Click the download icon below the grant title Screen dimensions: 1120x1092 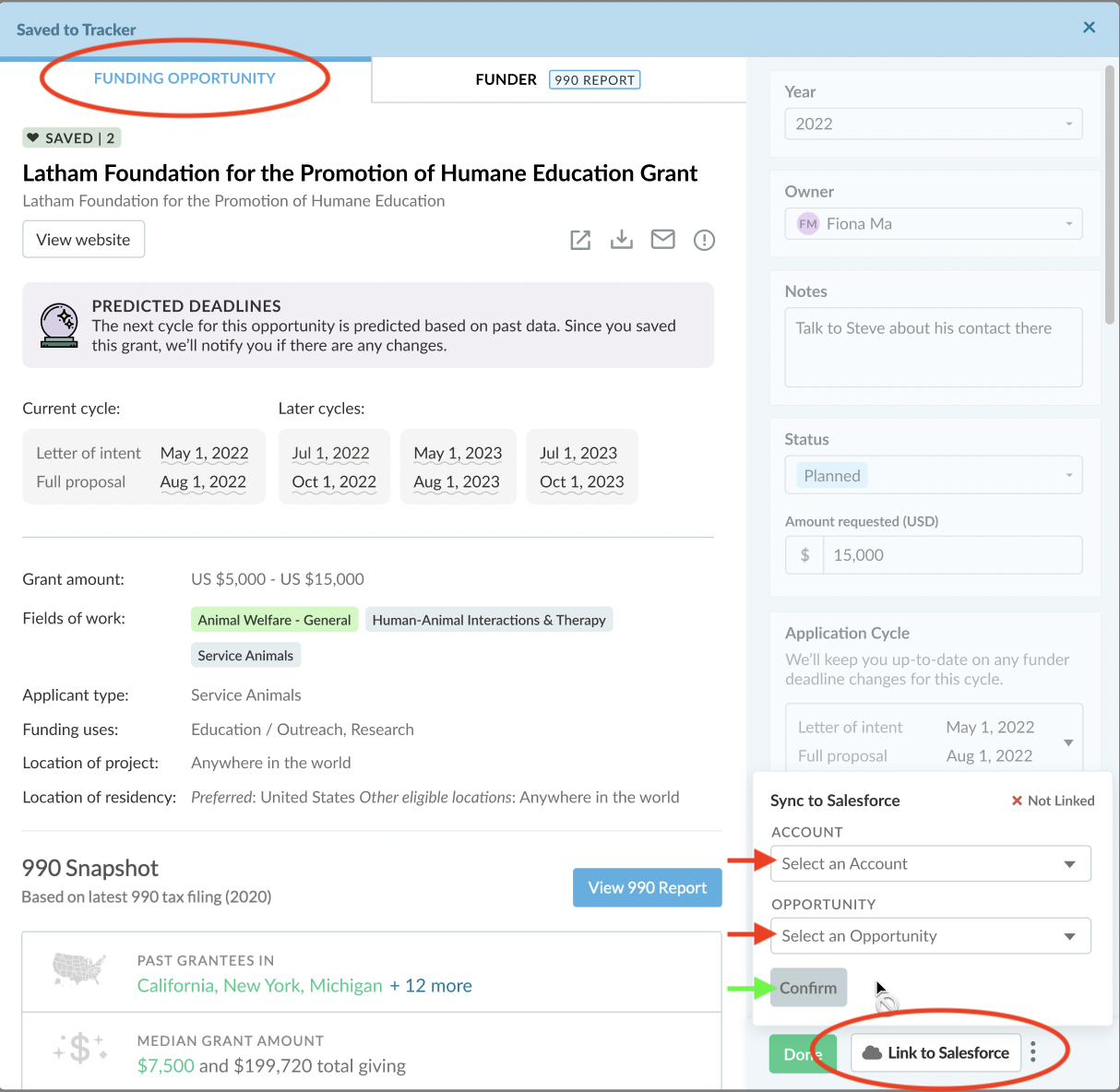coord(622,240)
